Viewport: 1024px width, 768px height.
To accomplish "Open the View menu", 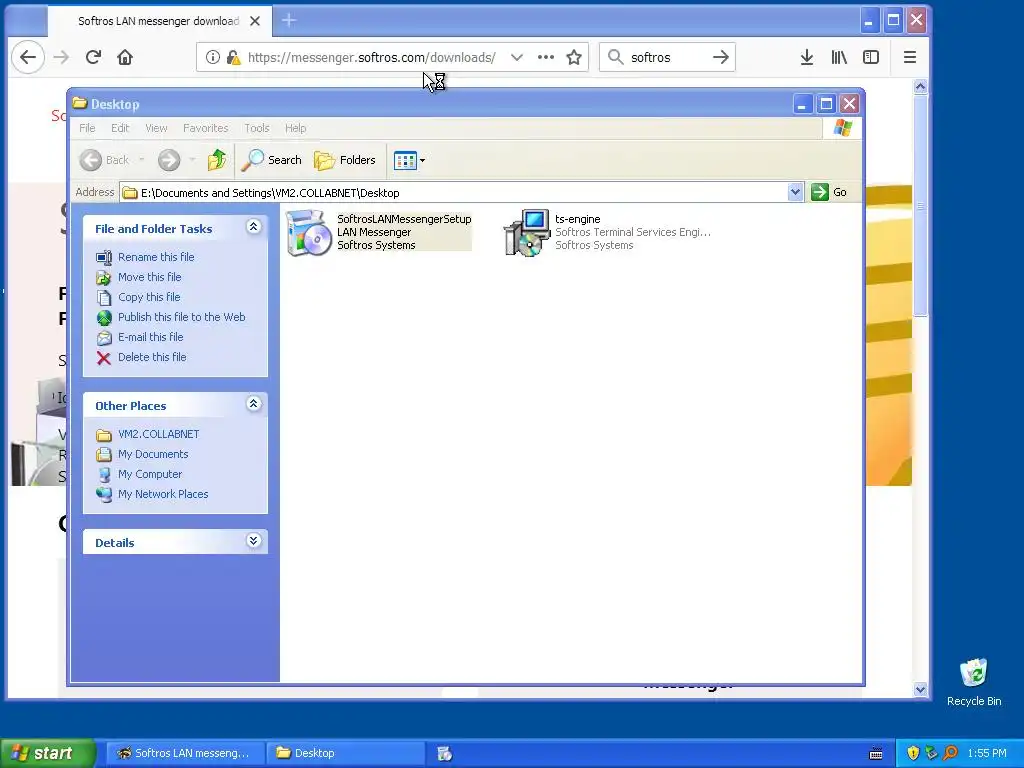I will pyautogui.click(x=156, y=128).
